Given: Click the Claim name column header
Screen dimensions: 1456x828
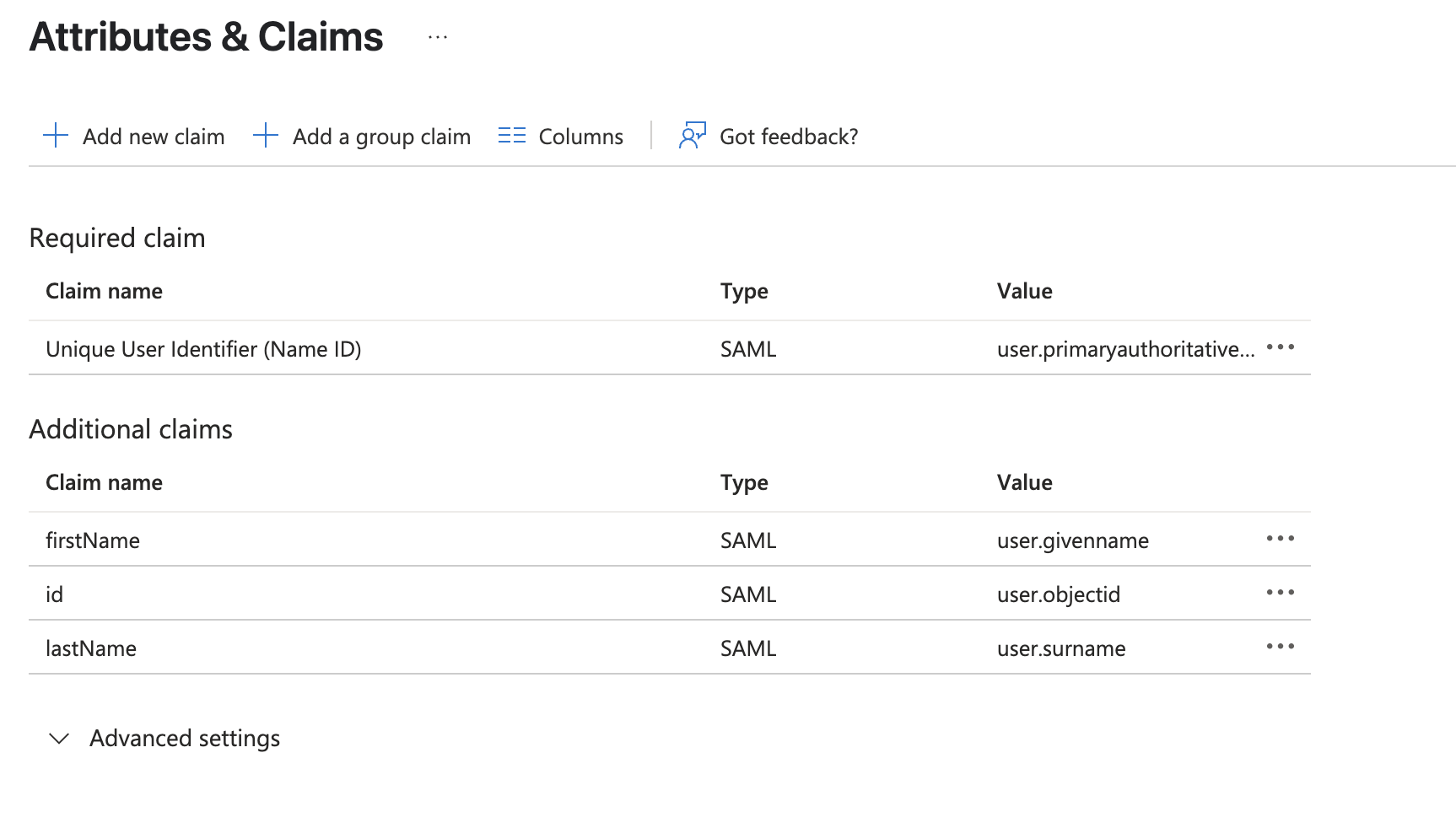Looking at the screenshot, I should tap(104, 291).
